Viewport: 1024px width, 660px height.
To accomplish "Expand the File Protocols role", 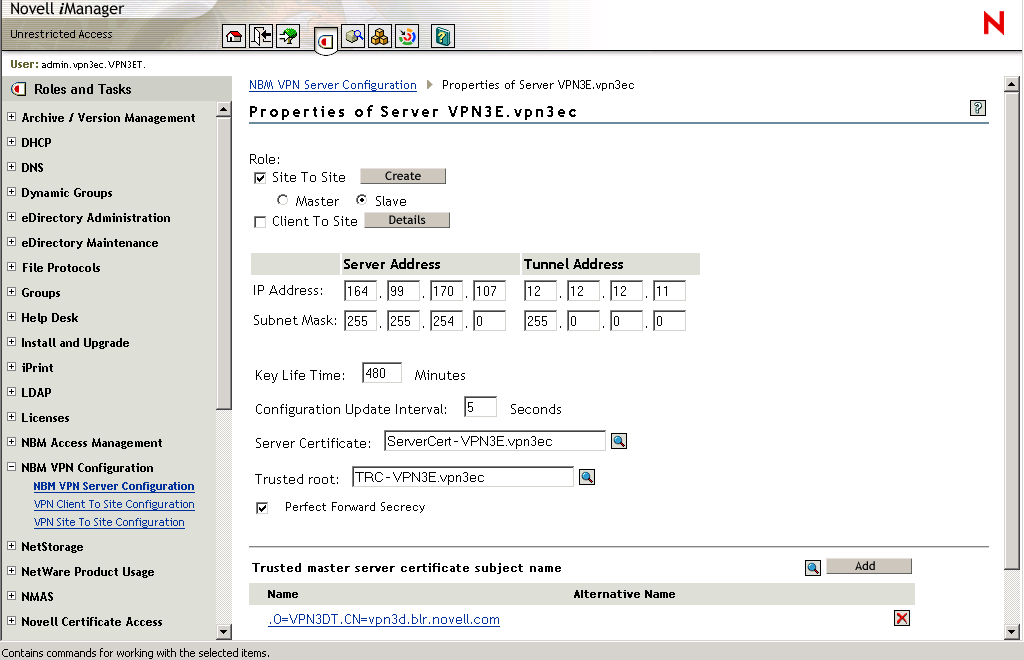I will pos(11,267).
